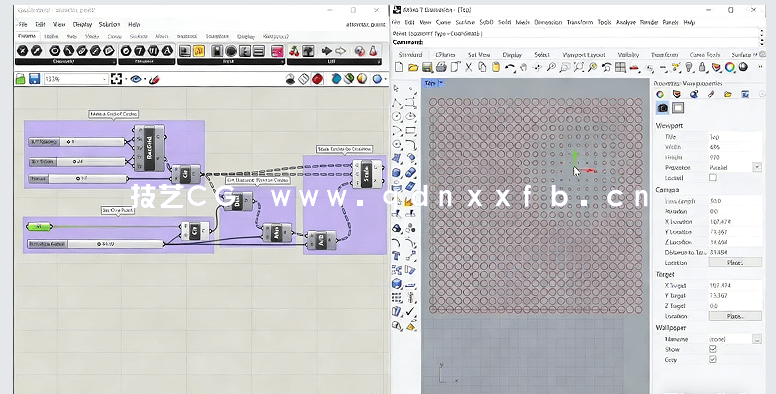This screenshot has width=776, height=394.
Task: Click the eye-shaped named views icon
Action: [136, 79]
